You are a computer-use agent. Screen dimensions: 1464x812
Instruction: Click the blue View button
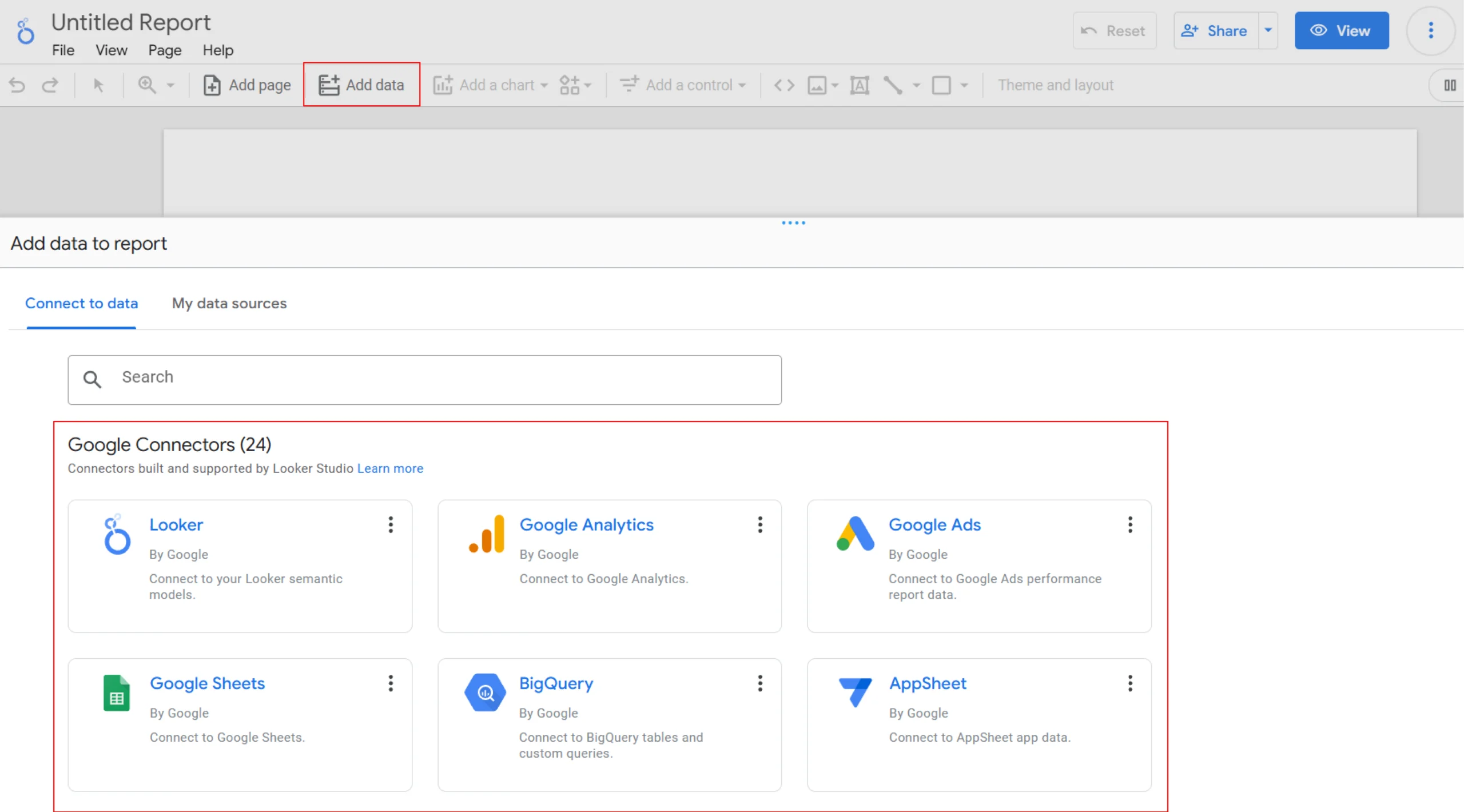(x=1342, y=31)
